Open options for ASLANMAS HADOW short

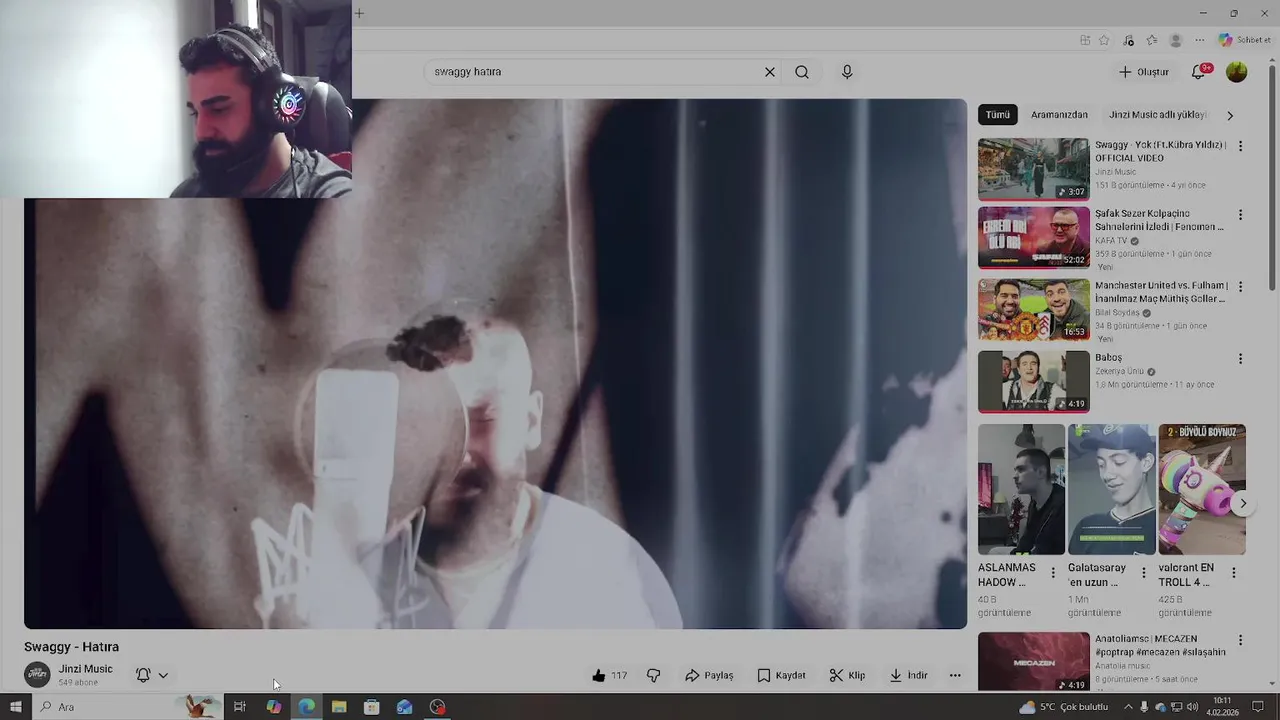tap(1053, 573)
